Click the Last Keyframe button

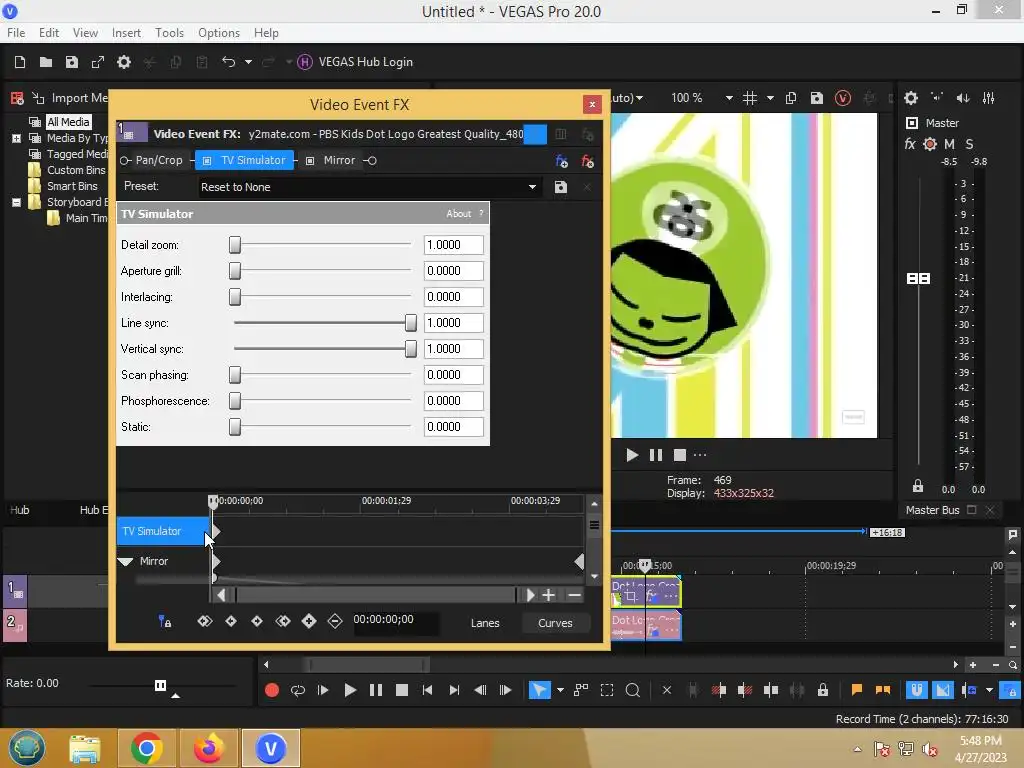point(283,621)
